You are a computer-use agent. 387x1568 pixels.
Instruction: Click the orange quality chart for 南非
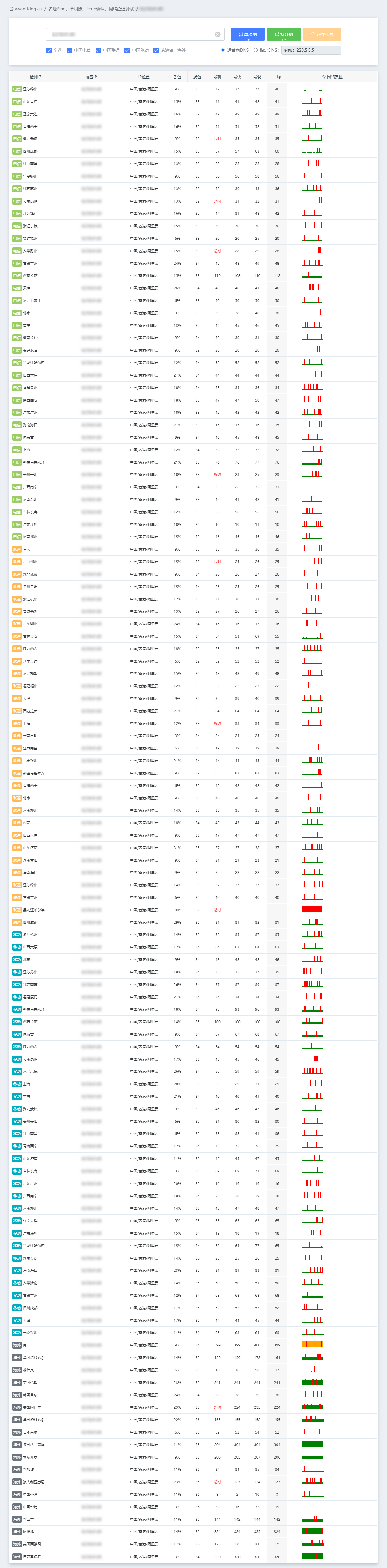pyautogui.click(x=312, y=1345)
